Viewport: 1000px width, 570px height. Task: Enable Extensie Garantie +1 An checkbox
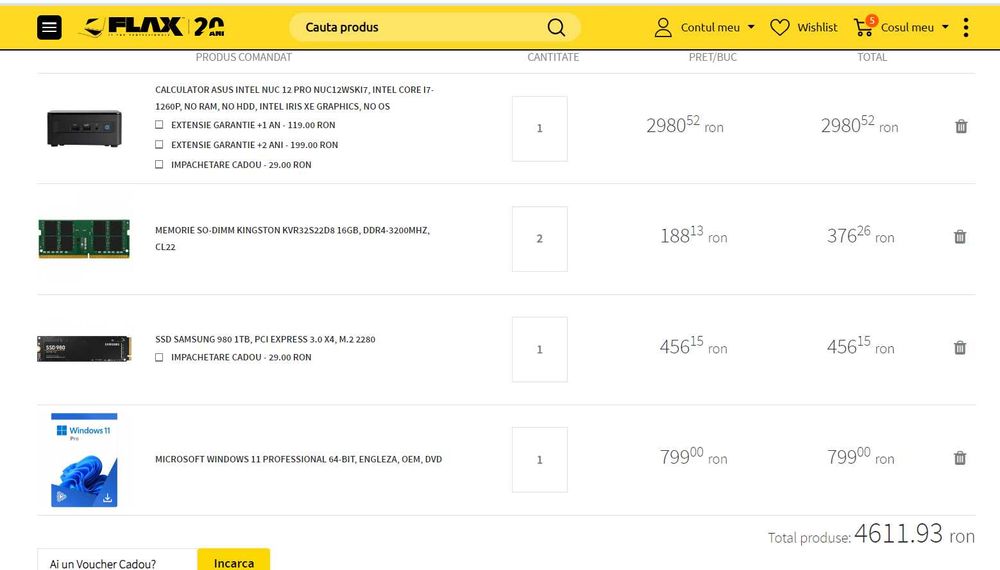pos(159,125)
